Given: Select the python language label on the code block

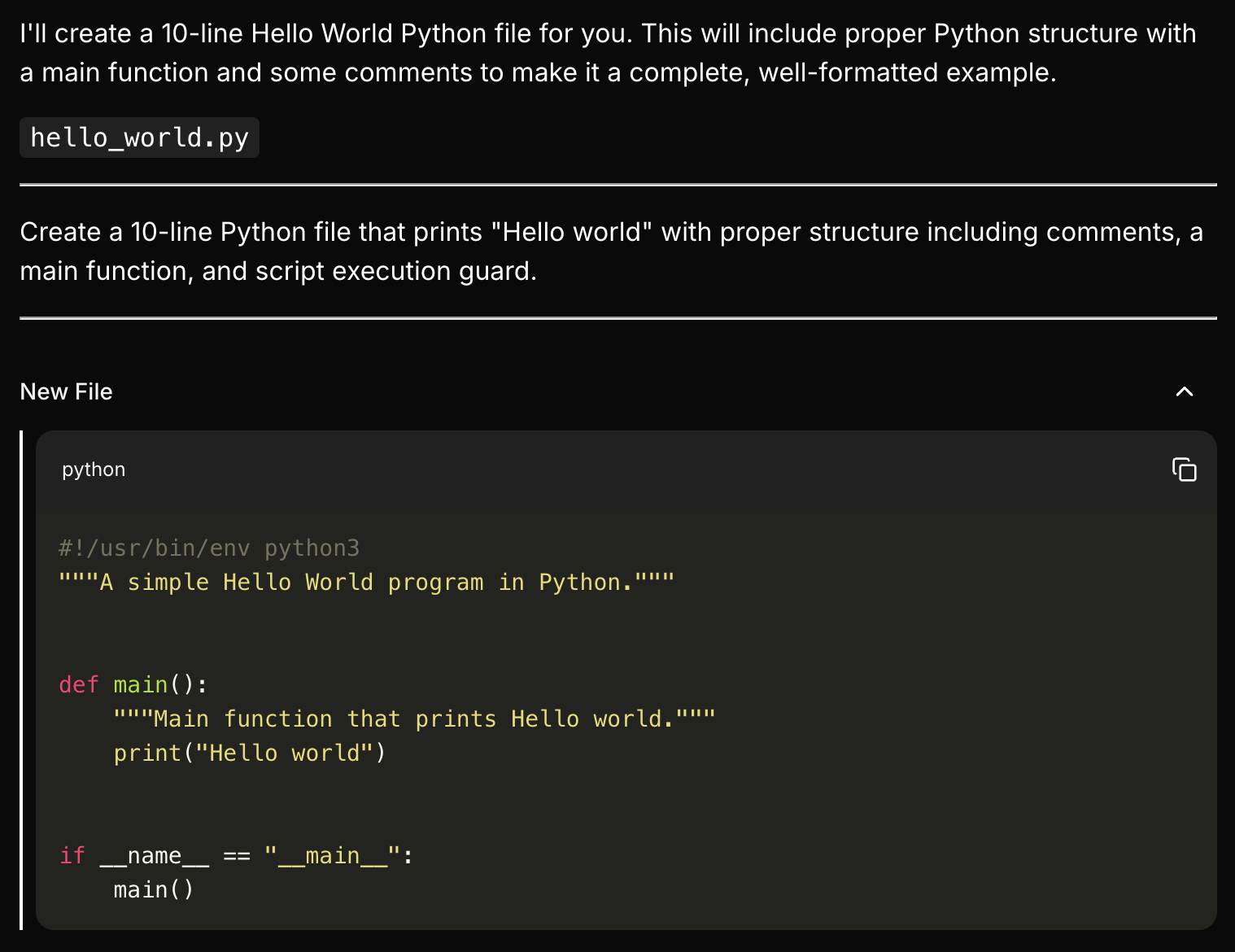Looking at the screenshot, I should (x=93, y=469).
